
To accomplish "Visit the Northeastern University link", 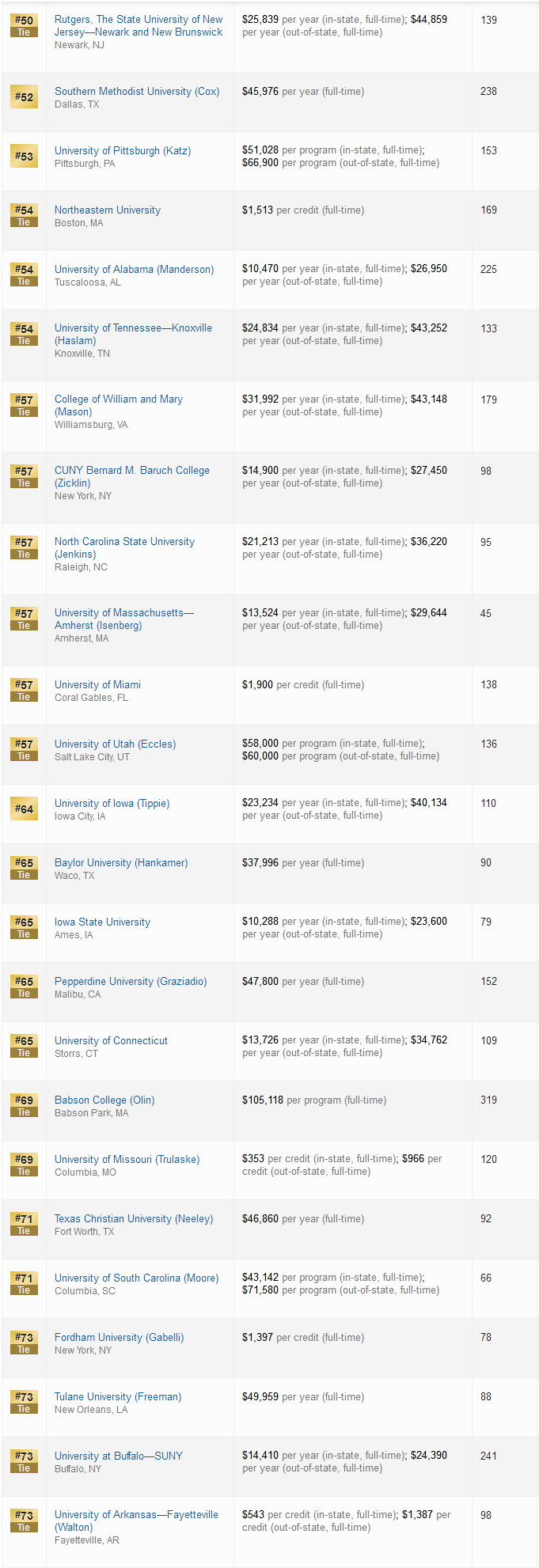I will 108,210.
